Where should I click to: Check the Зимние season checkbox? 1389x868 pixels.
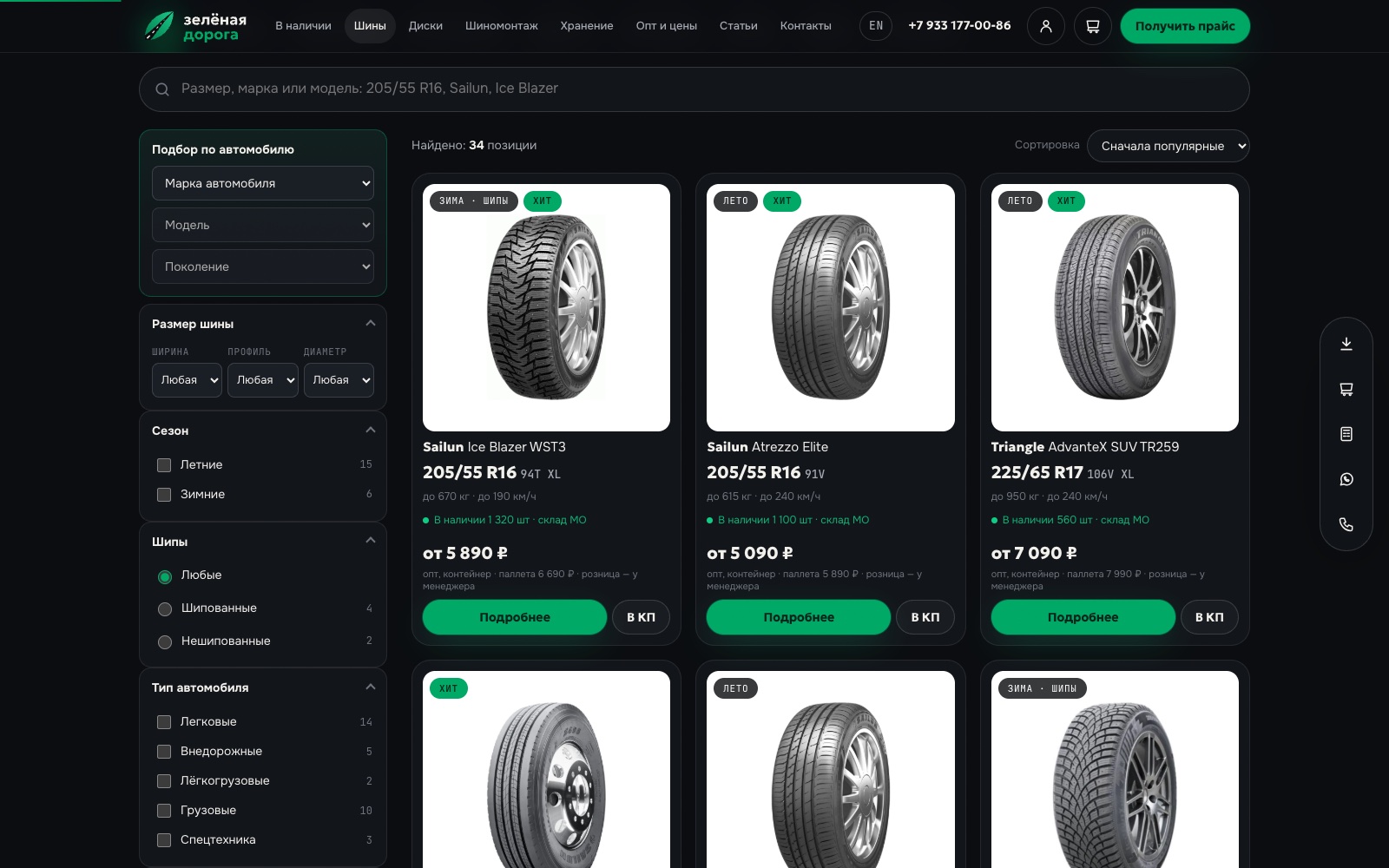164,495
